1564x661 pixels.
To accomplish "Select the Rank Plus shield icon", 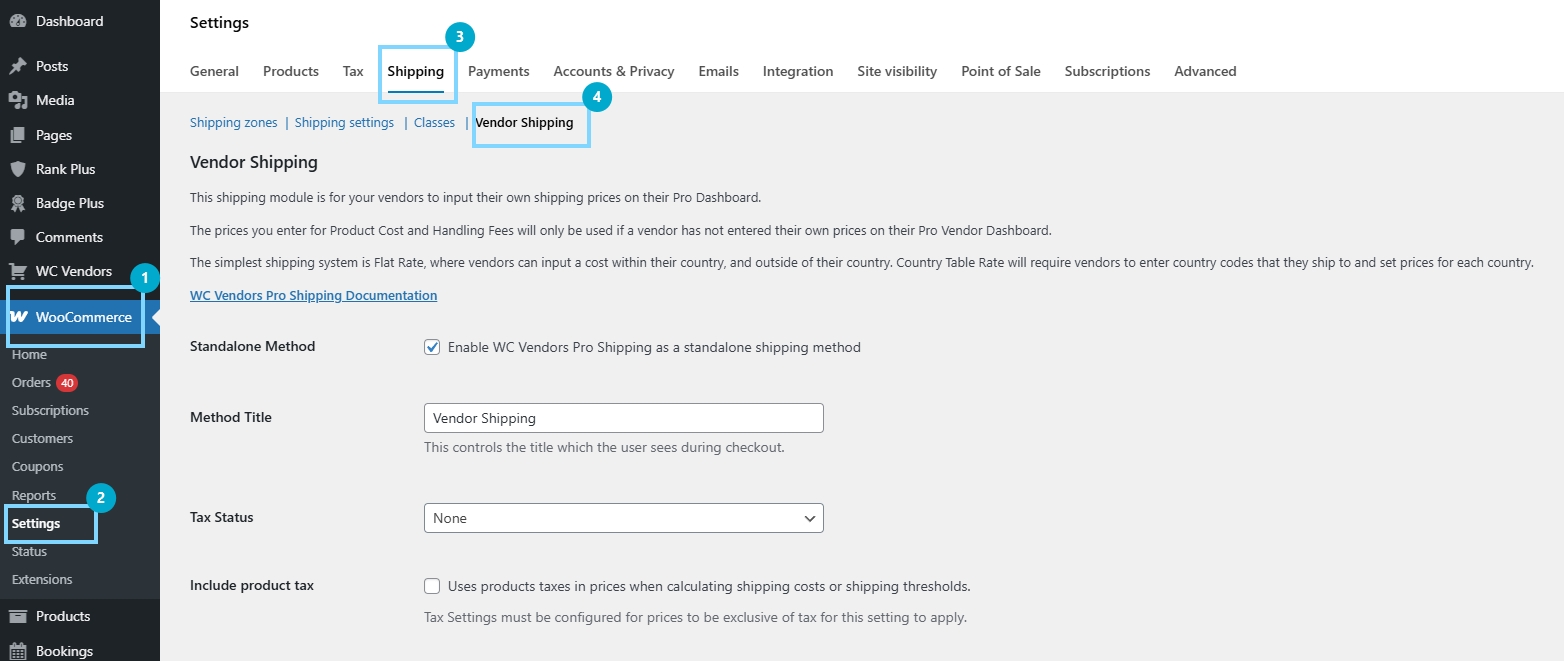I will click(x=18, y=169).
